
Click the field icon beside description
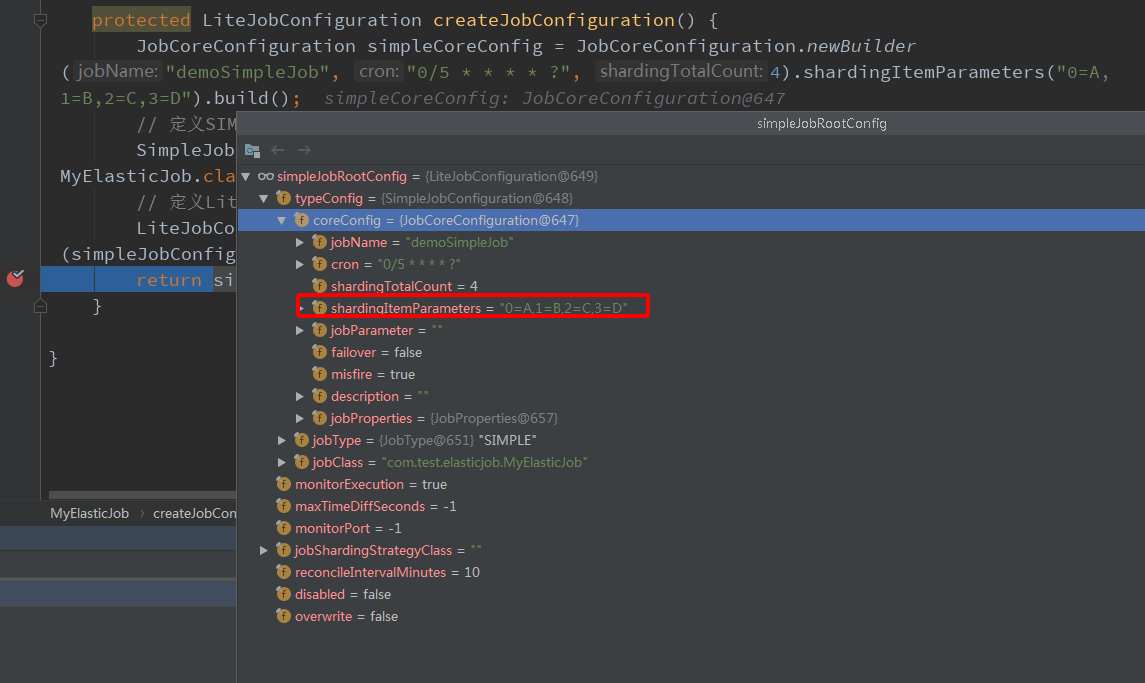[319, 396]
